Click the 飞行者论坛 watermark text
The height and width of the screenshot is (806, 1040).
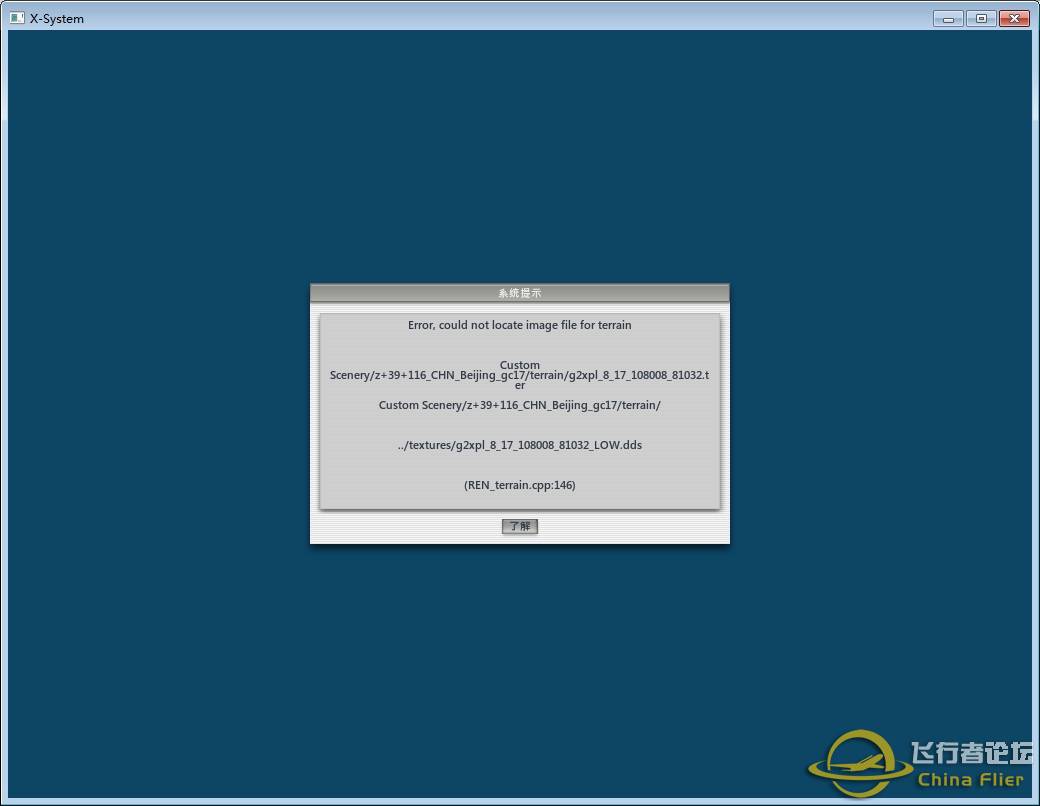tap(970, 752)
